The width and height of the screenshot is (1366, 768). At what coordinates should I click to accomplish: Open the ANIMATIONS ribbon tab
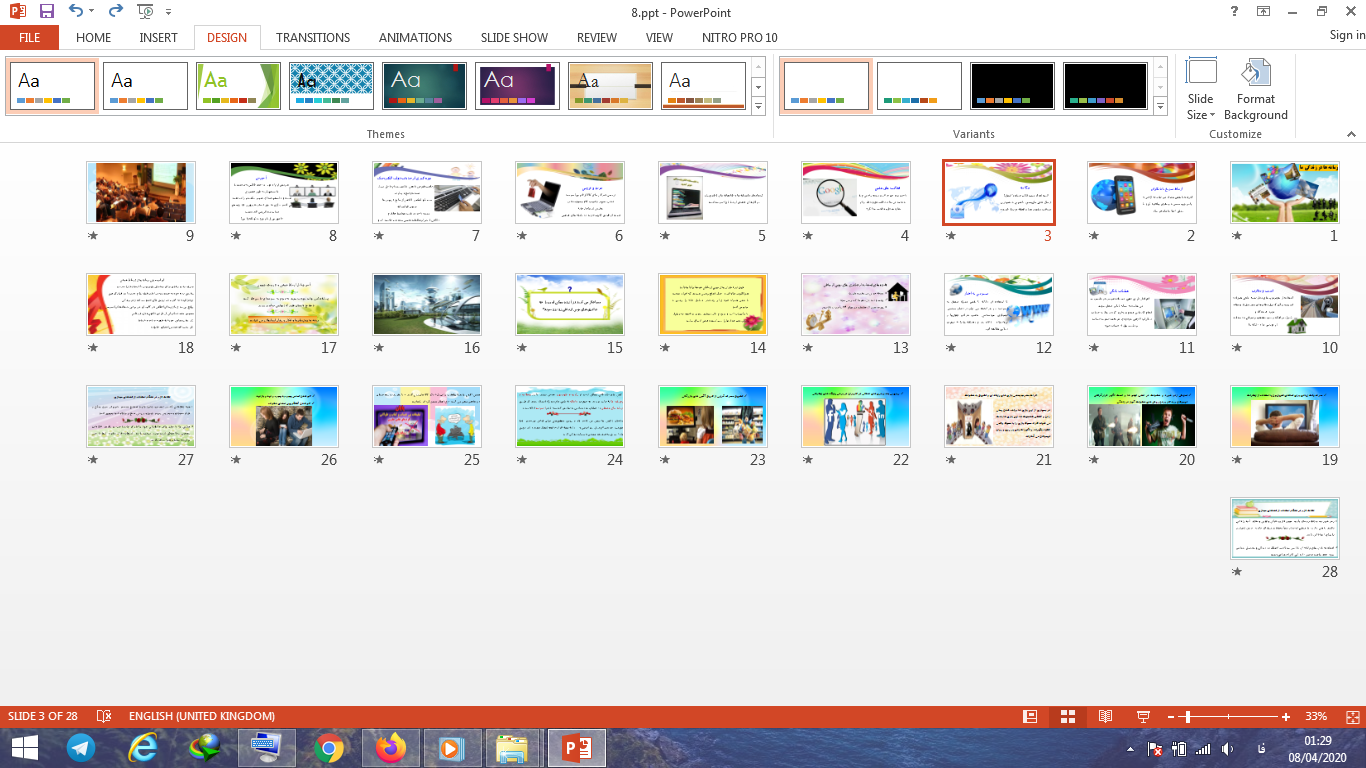pos(415,37)
